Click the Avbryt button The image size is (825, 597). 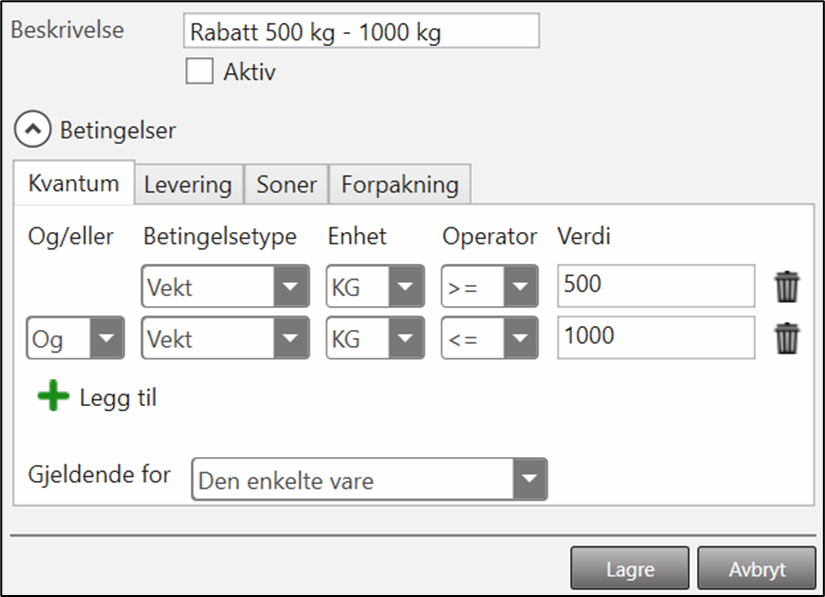pyautogui.click(x=757, y=569)
